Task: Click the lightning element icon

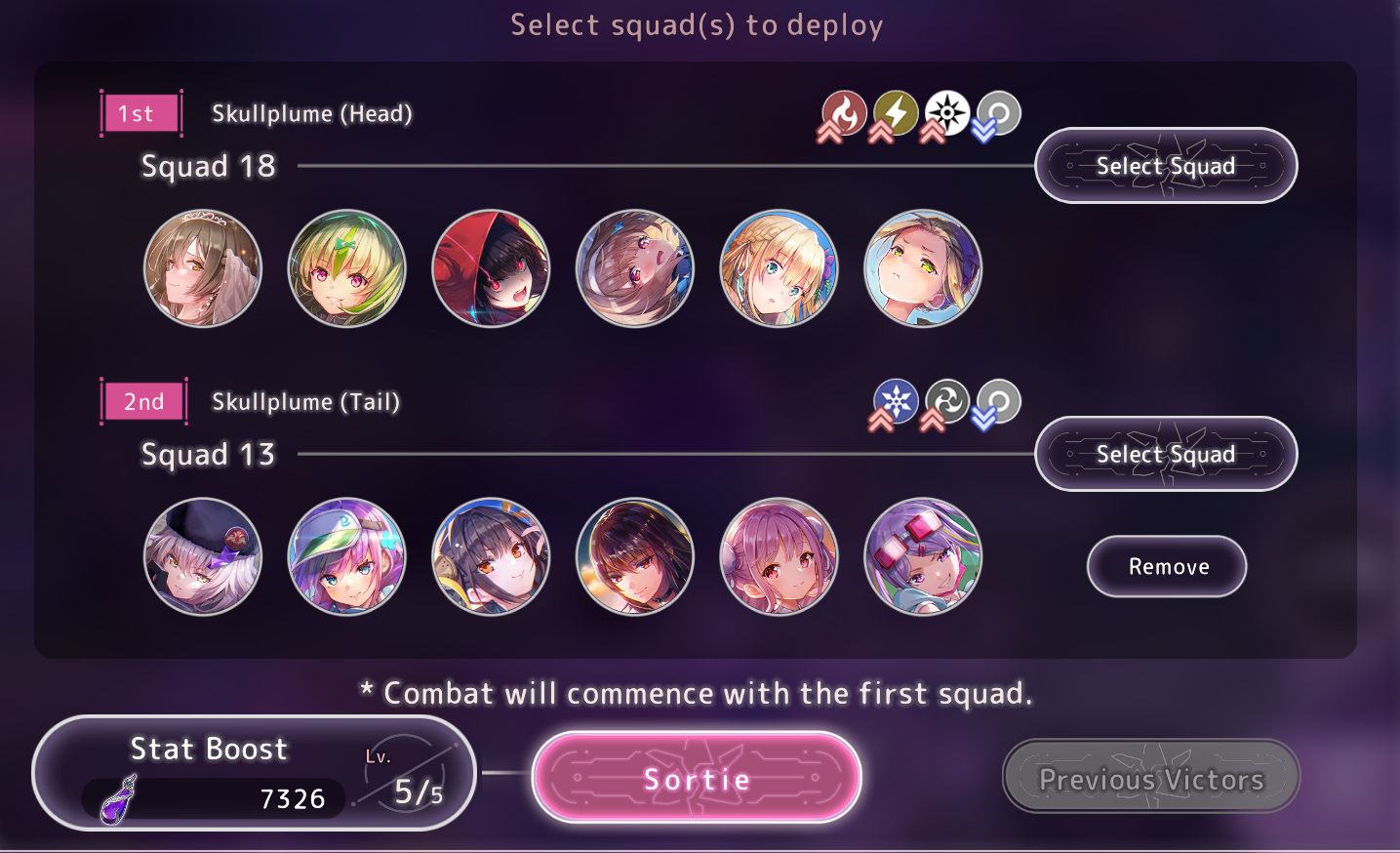Action: pos(896,113)
